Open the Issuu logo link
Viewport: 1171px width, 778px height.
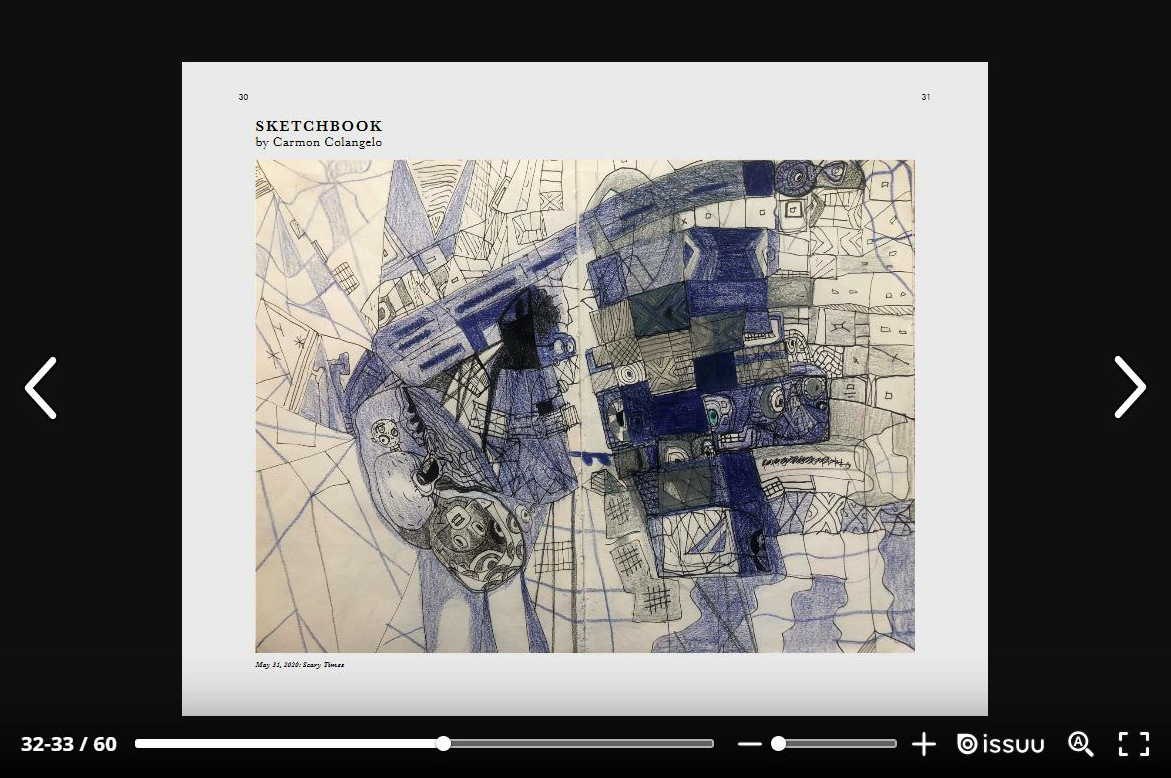pyautogui.click(x=1001, y=744)
